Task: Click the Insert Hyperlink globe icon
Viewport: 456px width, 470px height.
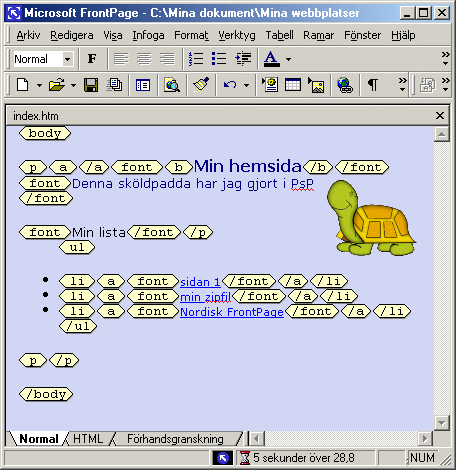Action: click(x=345, y=85)
